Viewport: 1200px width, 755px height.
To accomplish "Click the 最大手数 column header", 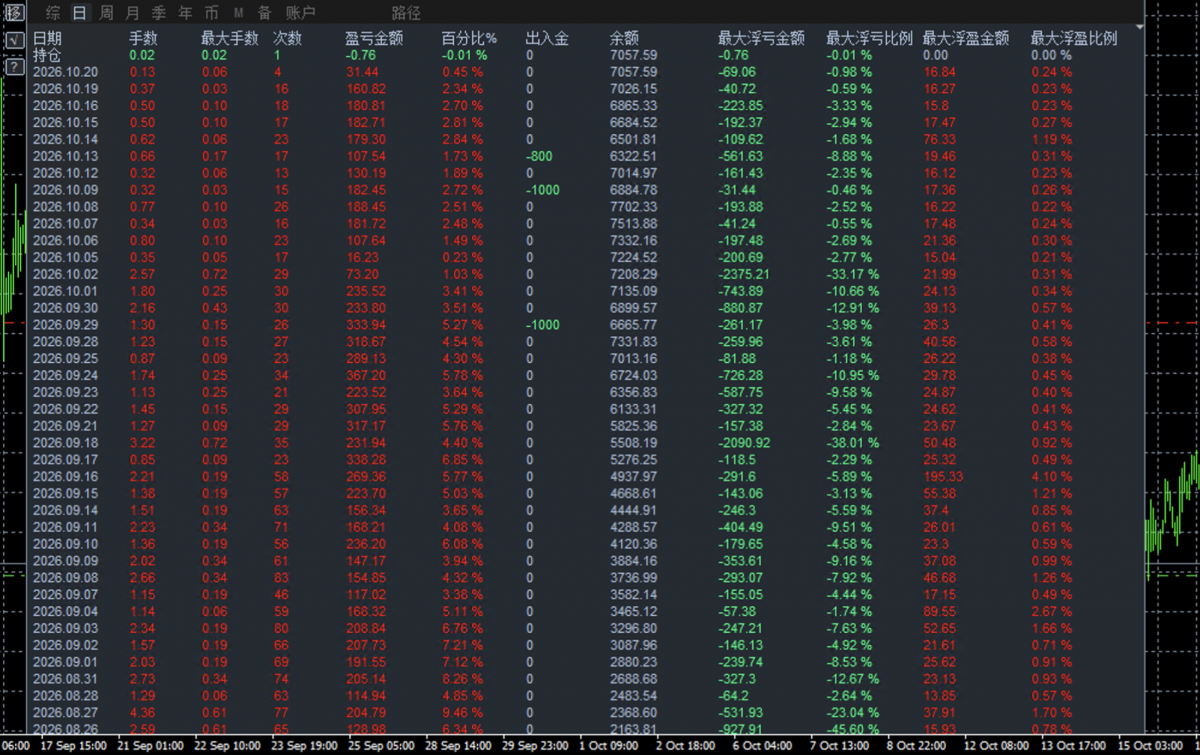I will coord(230,38).
